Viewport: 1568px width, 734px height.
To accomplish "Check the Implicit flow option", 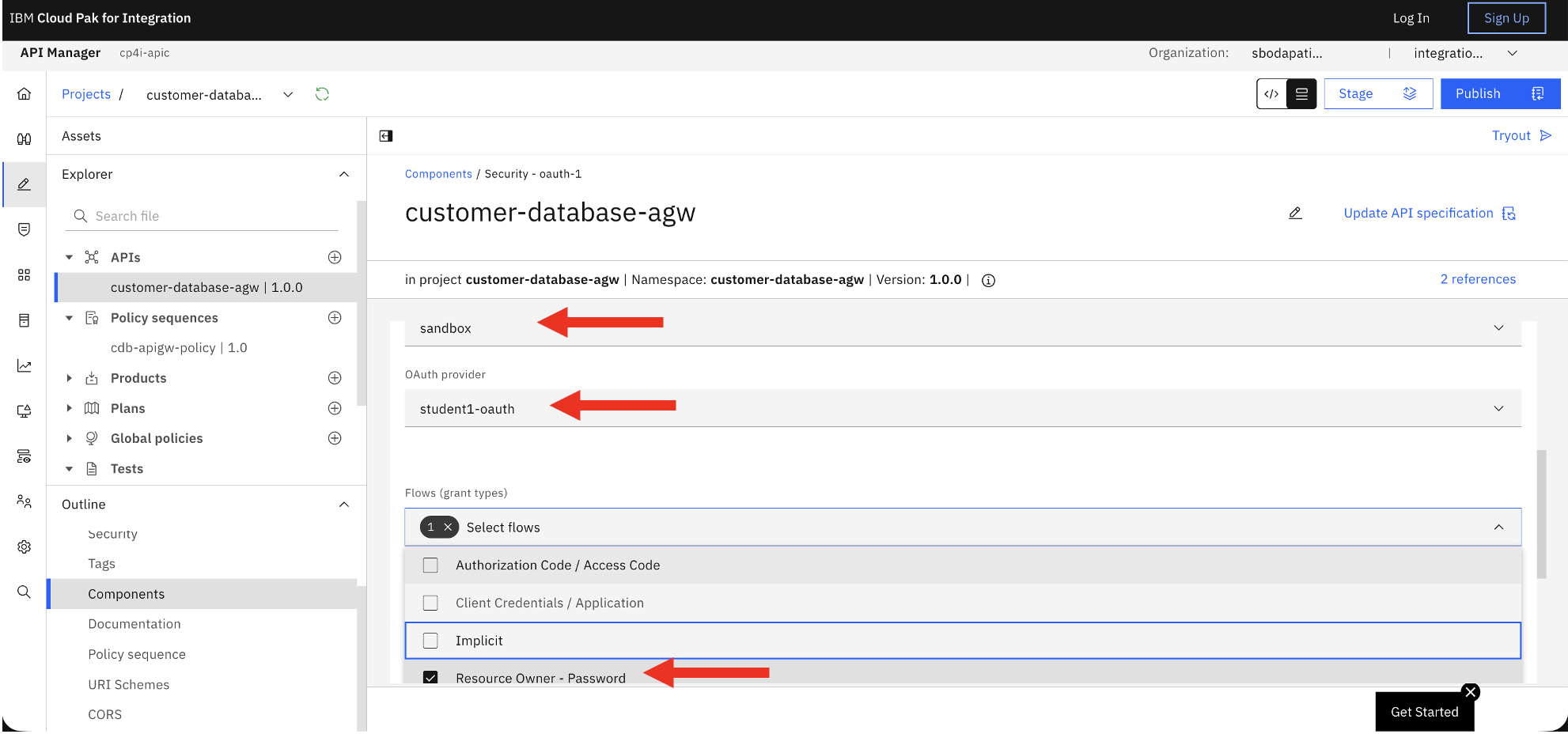I will (x=430, y=641).
